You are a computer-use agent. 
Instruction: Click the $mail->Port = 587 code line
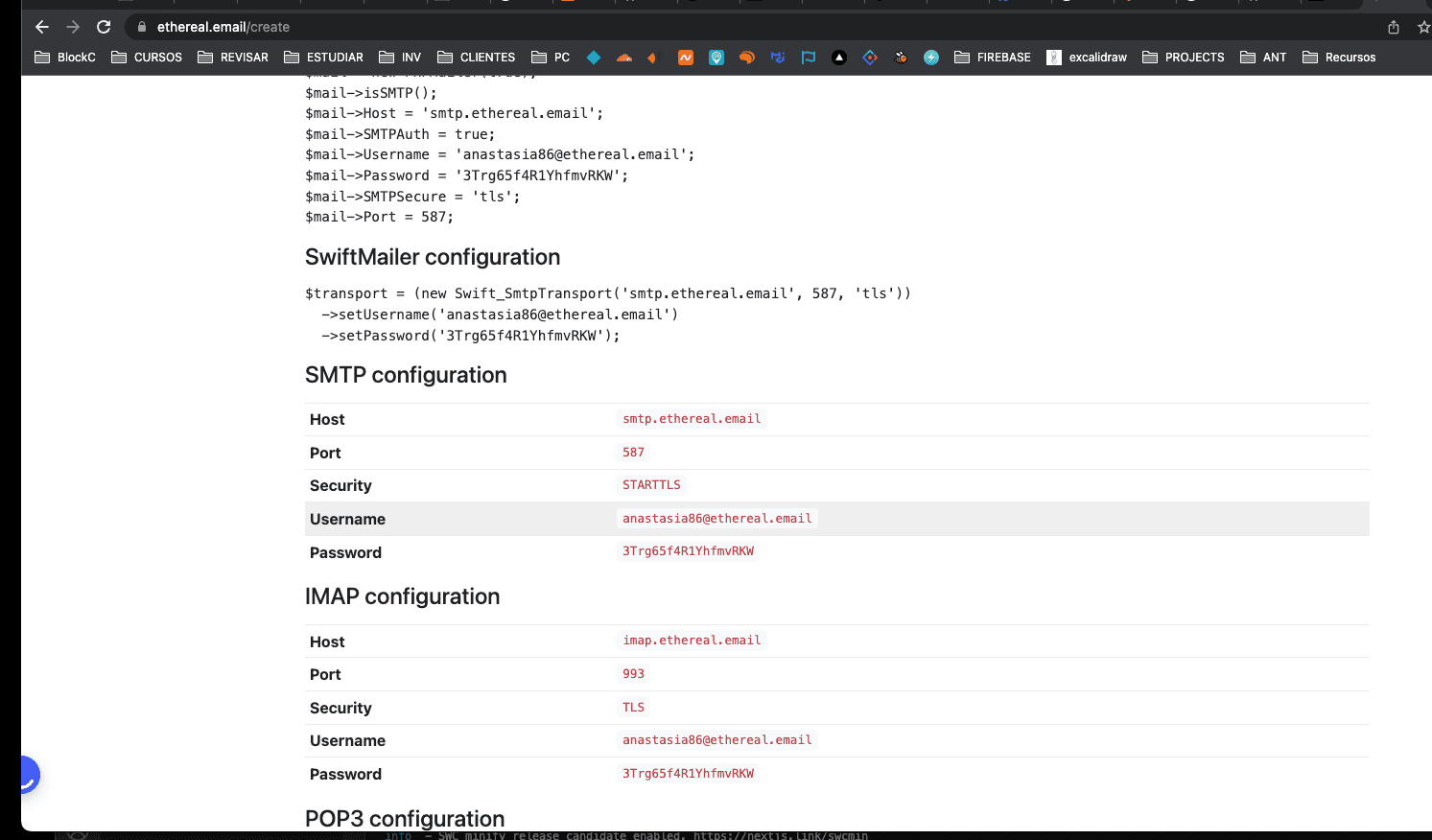(379, 217)
